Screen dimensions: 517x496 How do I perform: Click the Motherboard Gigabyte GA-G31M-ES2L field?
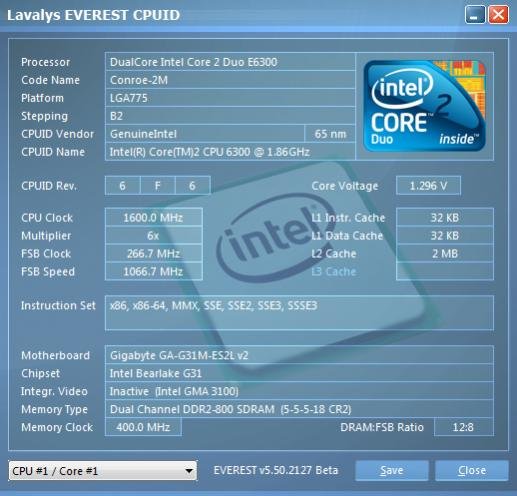click(299, 355)
